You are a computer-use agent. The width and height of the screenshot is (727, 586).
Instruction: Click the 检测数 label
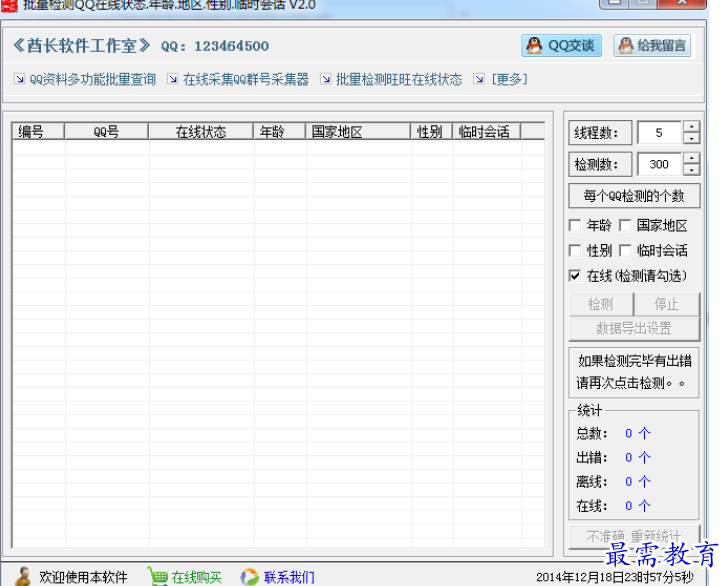point(600,164)
